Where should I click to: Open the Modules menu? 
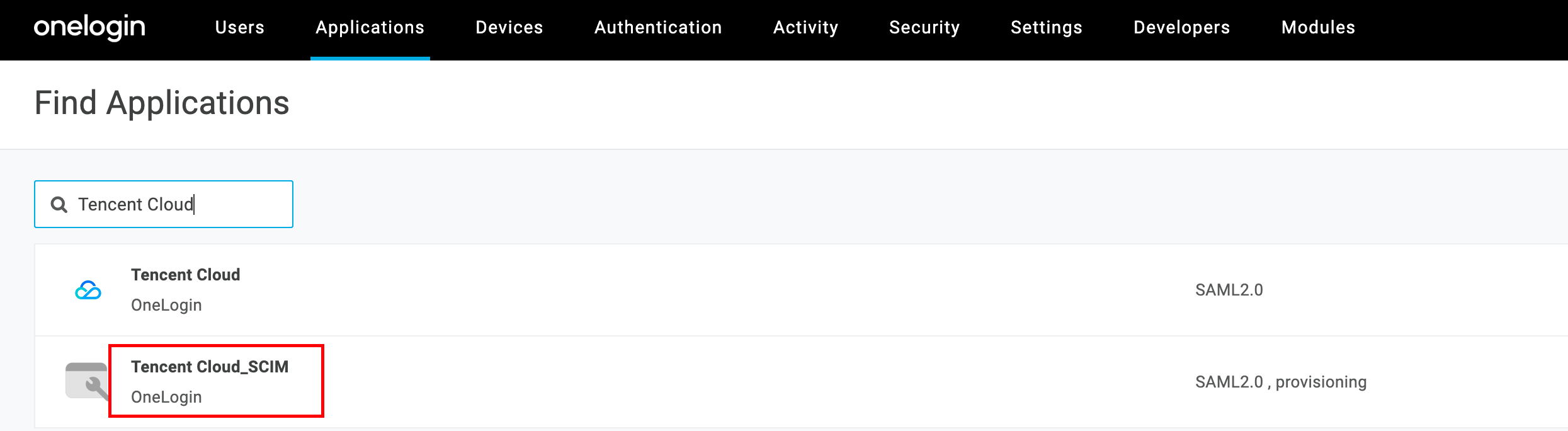[x=1318, y=28]
